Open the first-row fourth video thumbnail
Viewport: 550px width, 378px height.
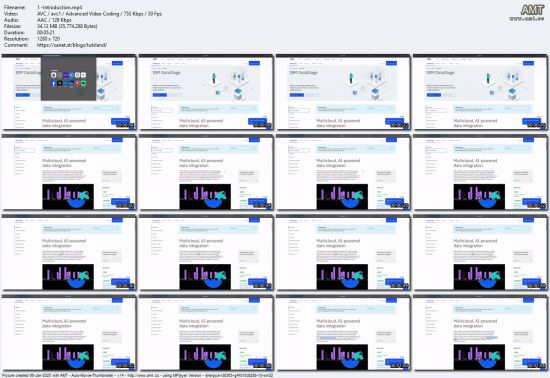point(480,92)
